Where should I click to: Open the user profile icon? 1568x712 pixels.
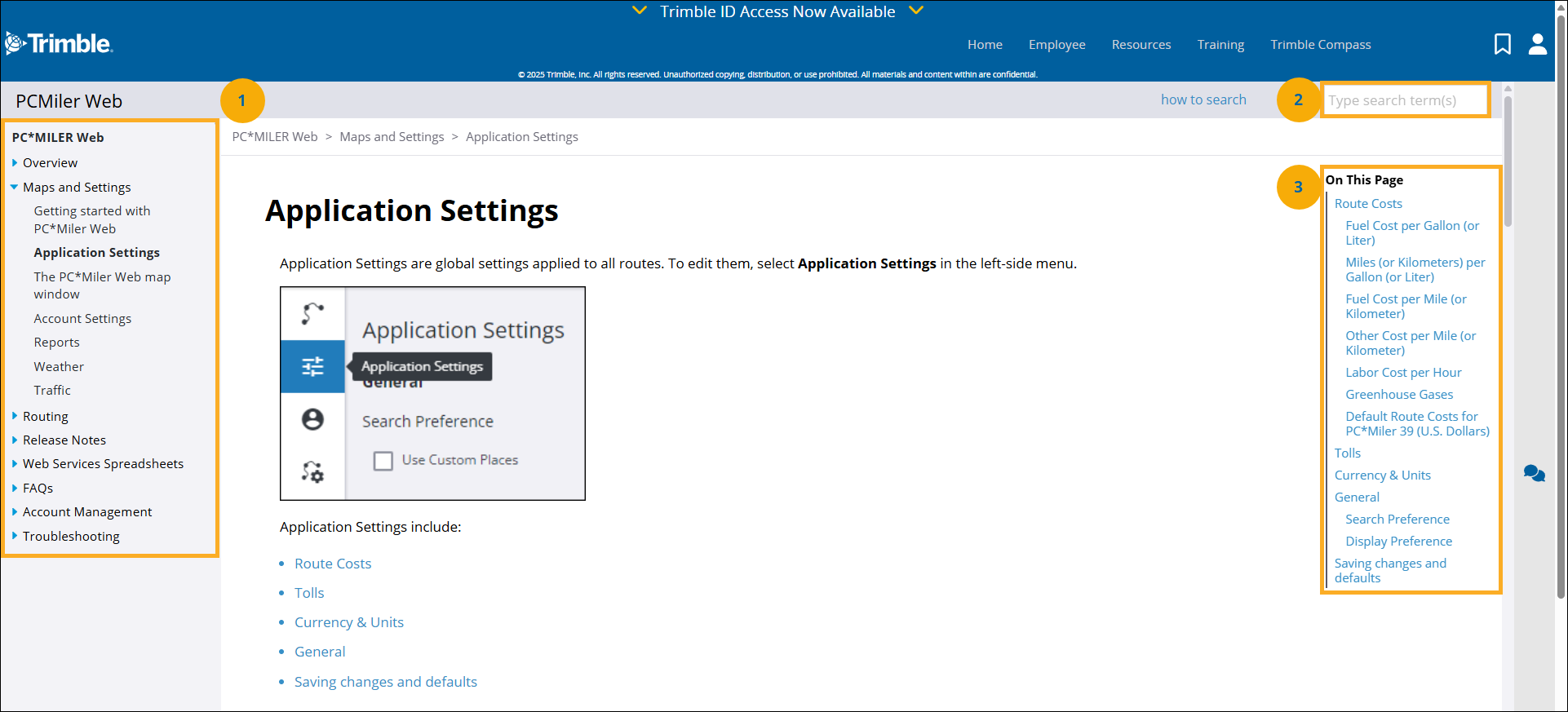tap(1537, 44)
